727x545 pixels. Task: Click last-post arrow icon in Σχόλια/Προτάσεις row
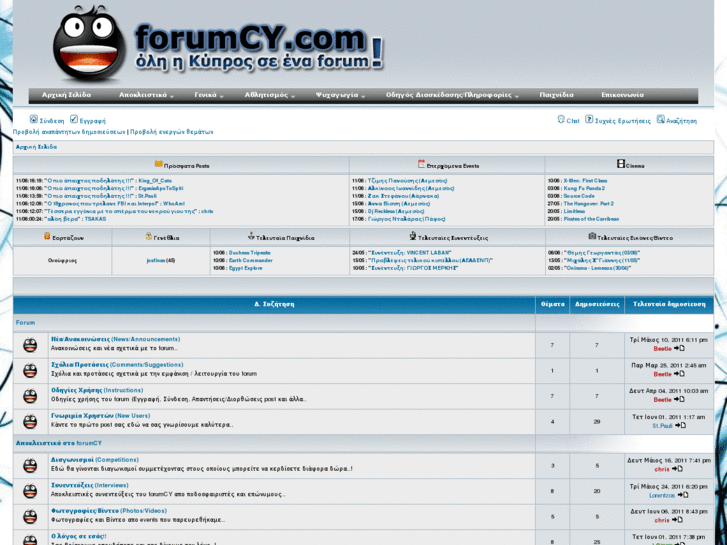(679, 374)
